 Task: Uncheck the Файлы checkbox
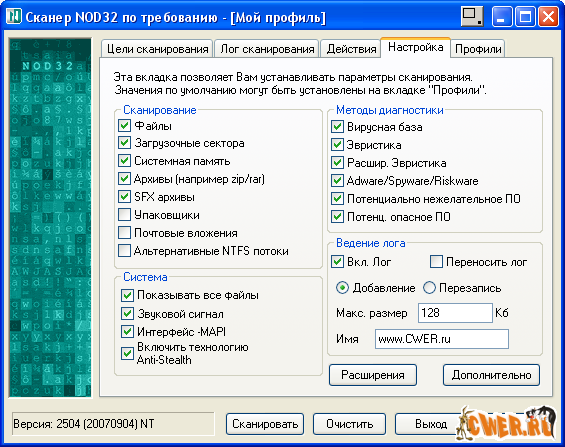tap(124, 126)
